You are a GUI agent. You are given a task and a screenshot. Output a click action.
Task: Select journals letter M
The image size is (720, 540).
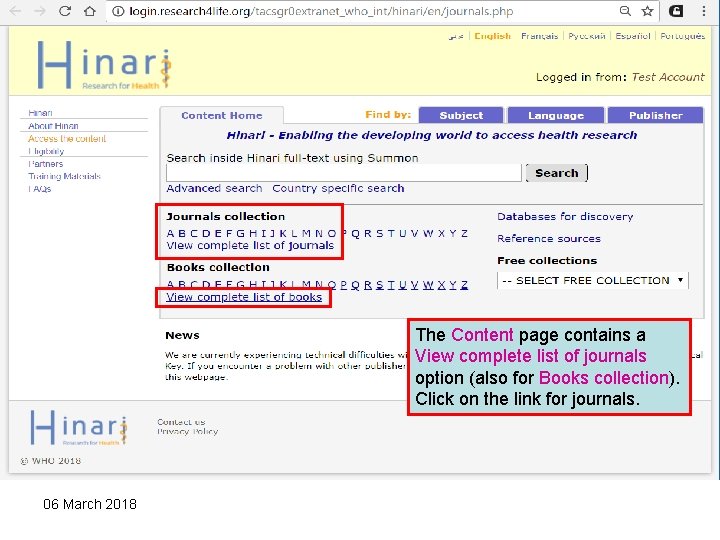pos(306,233)
